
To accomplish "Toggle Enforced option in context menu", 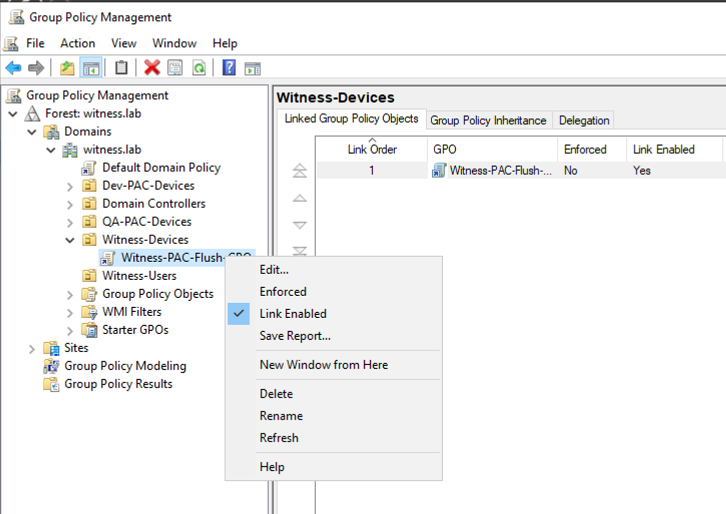I will click(x=282, y=291).
